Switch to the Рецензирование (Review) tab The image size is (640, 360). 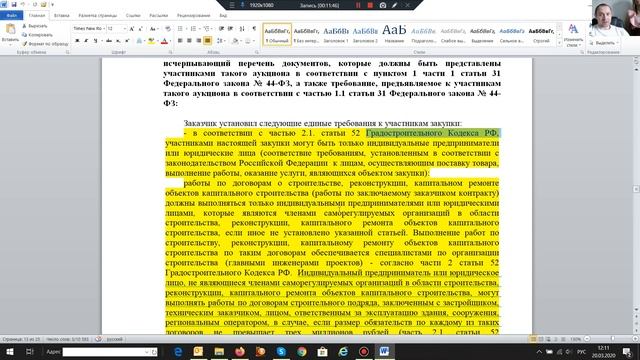click(x=193, y=16)
